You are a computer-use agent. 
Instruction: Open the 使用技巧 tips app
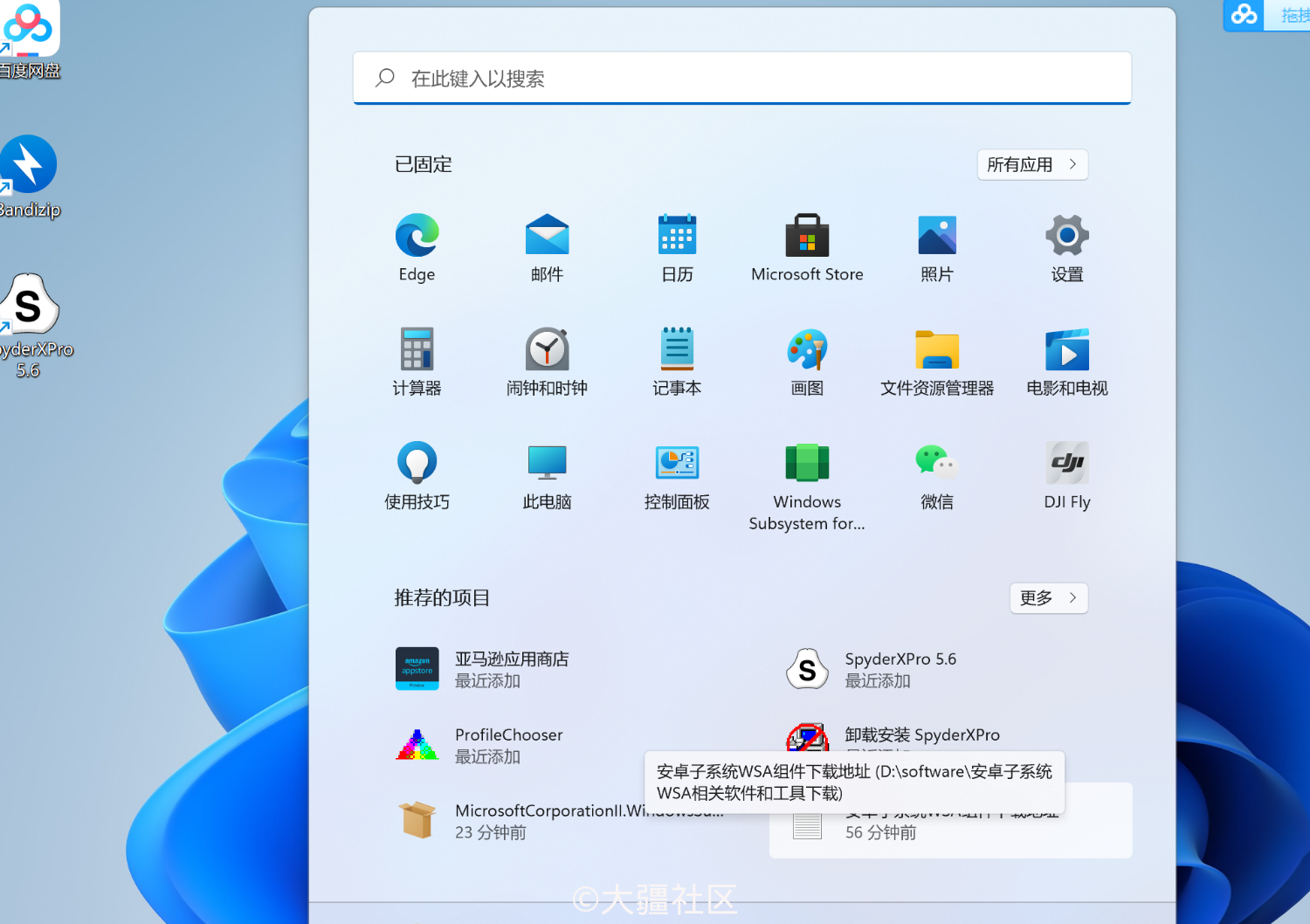pos(417,475)
